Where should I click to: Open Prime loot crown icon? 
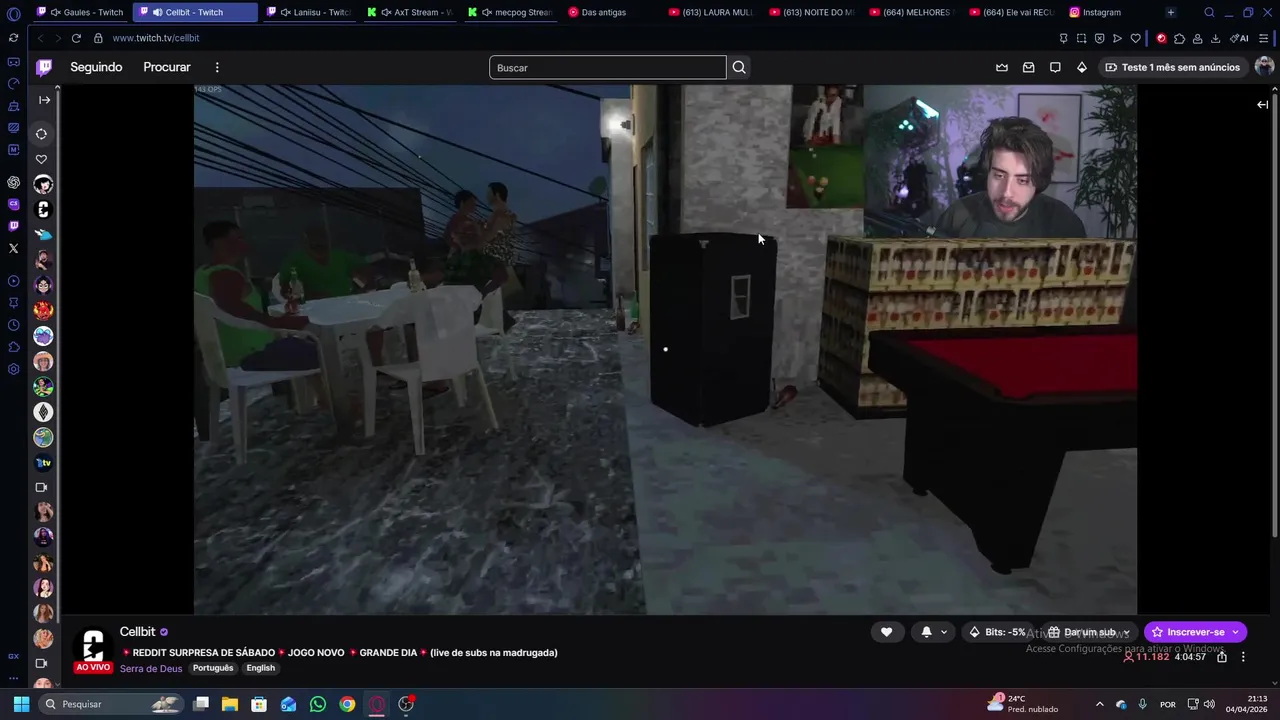click(x=1002, y=67)
